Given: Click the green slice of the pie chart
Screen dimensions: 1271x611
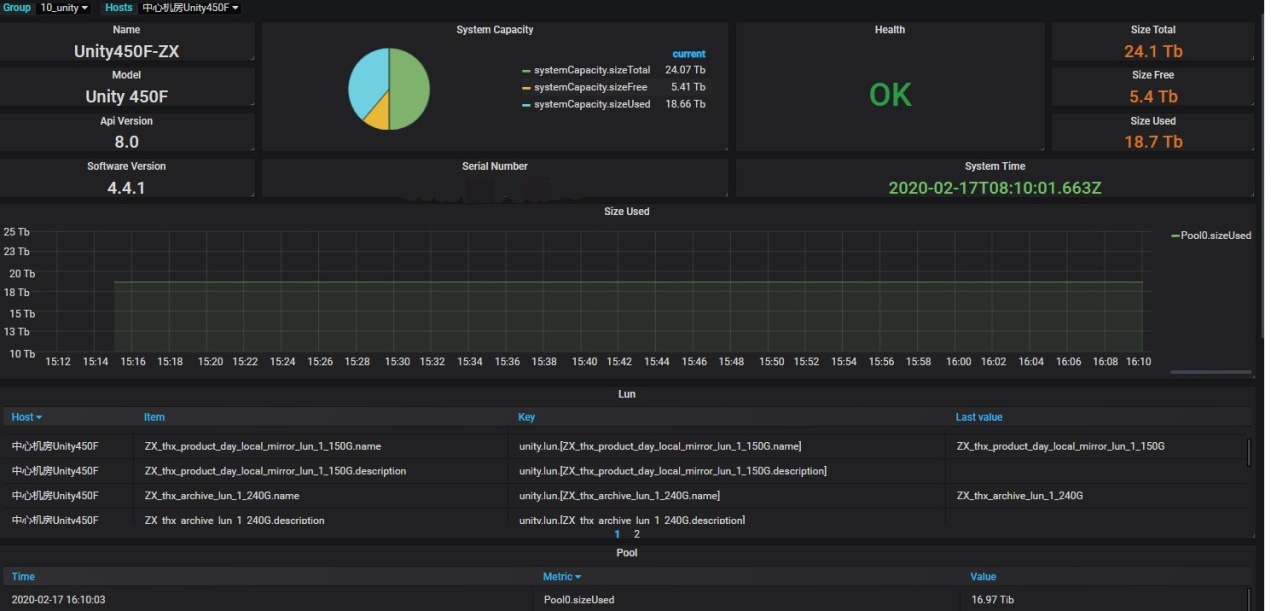Looking at the screenshot, I should 410,88.
